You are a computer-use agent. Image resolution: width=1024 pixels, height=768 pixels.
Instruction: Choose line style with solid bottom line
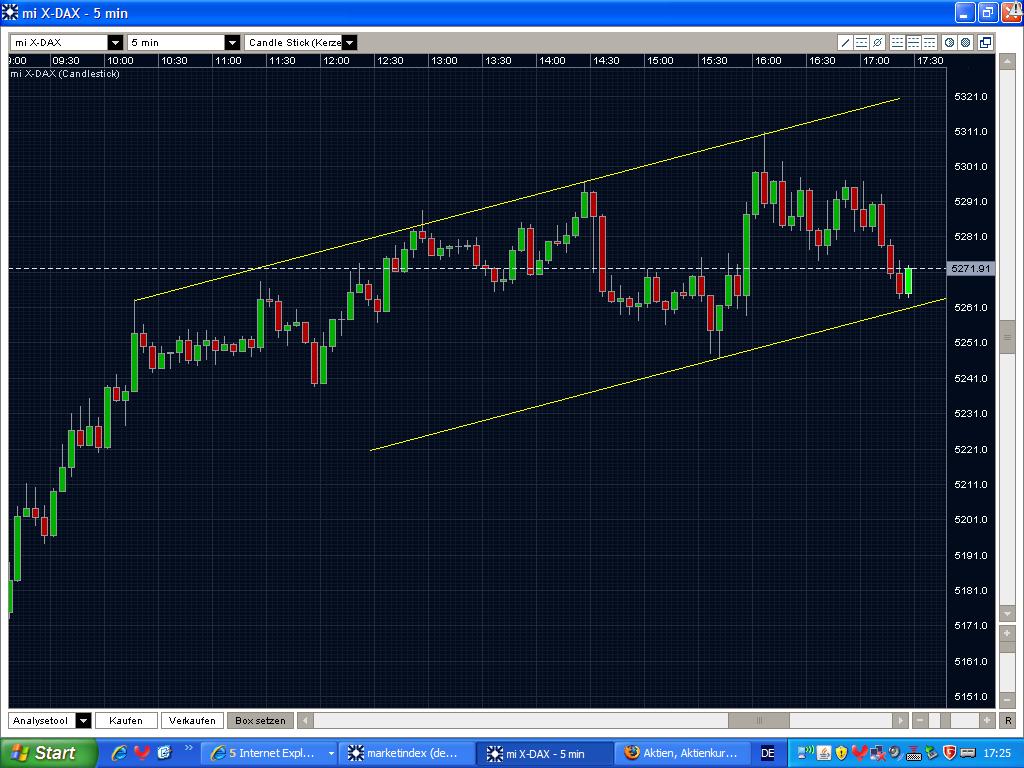(x=898, y=43)
